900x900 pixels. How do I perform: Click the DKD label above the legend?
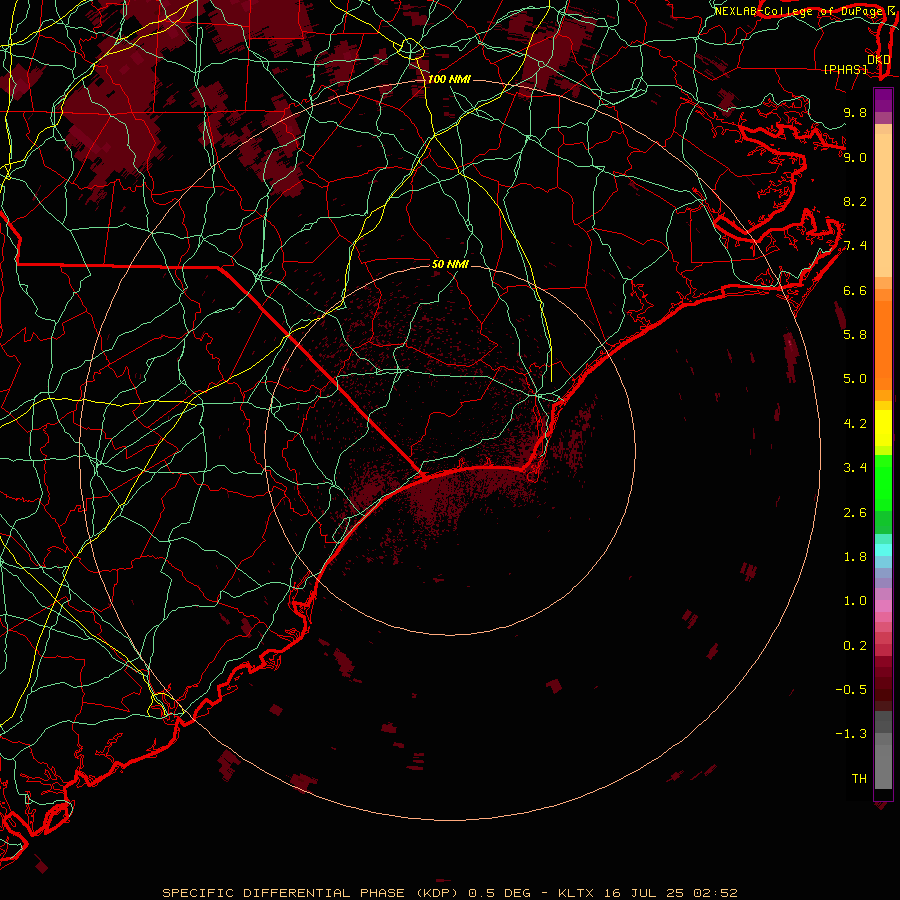pos(878,60)
